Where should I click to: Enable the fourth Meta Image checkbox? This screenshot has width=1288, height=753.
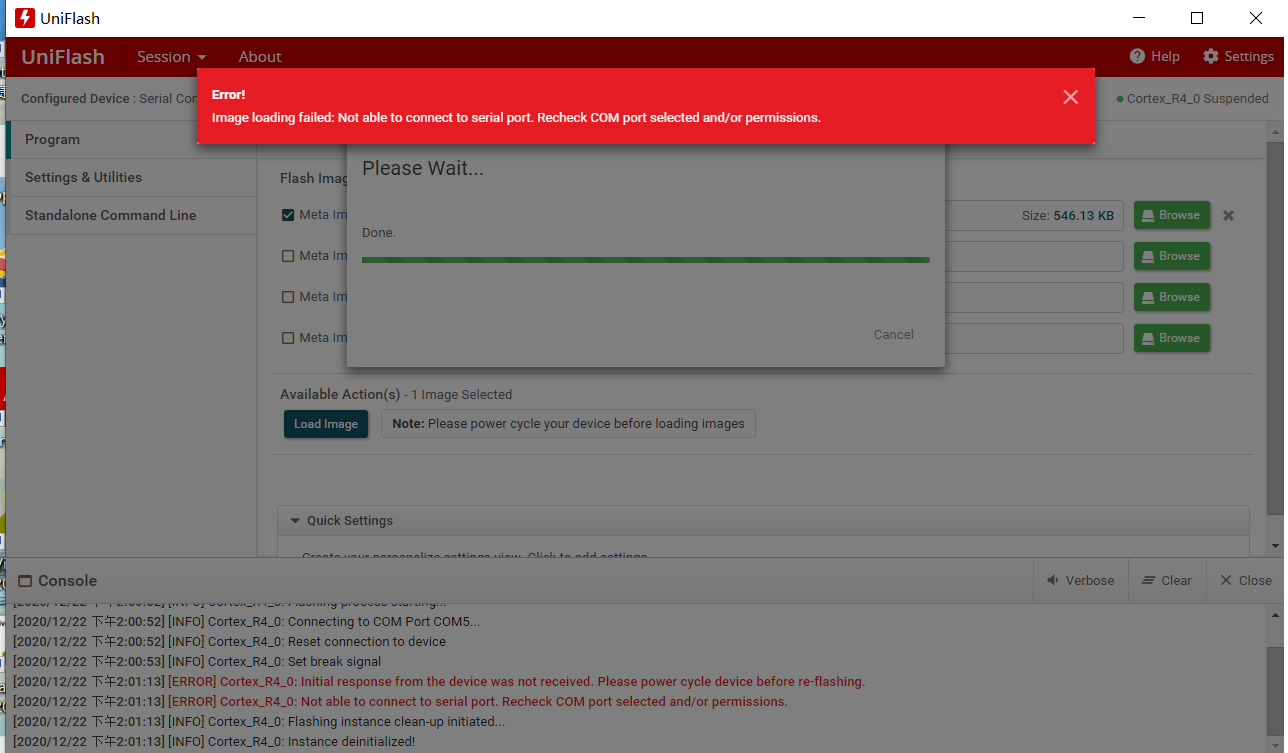(x=288, y=338)
